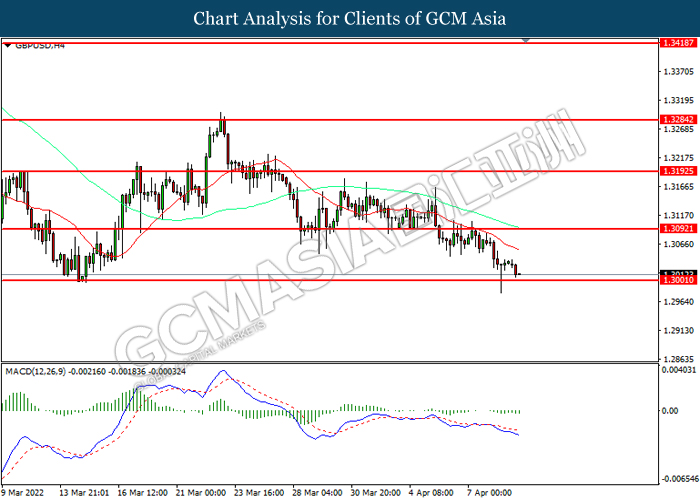Click the 1.31170 price axis value

pyautogui.click(x=679, y=216)
